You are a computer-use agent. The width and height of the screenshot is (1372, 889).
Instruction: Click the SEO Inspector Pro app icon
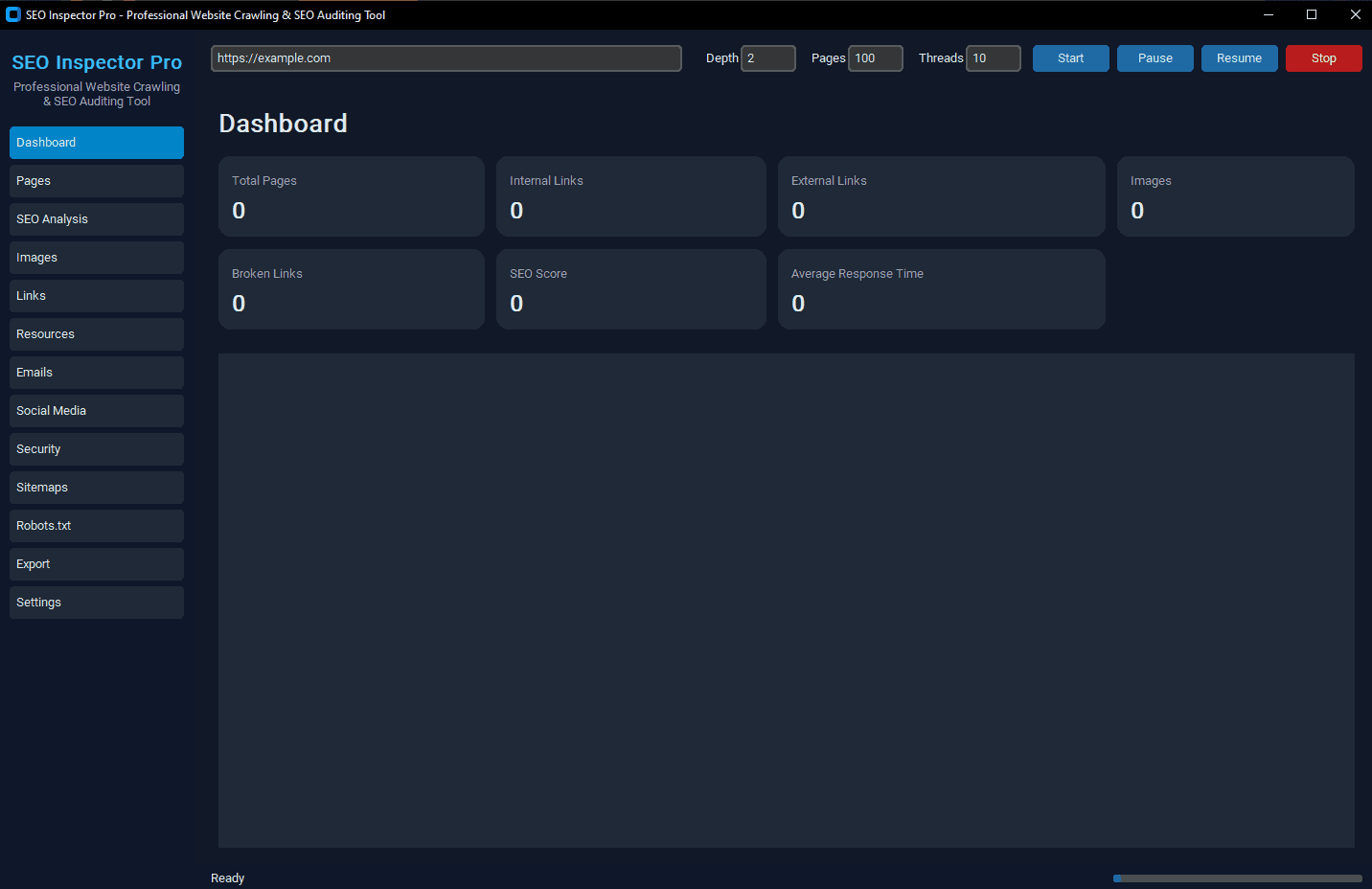coord(13,14)
